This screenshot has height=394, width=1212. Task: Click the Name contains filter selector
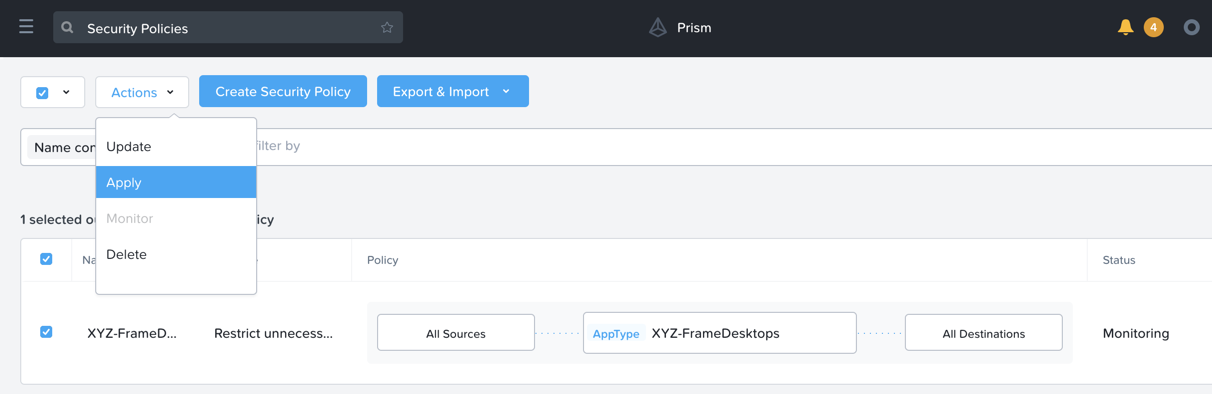[62, 147]
